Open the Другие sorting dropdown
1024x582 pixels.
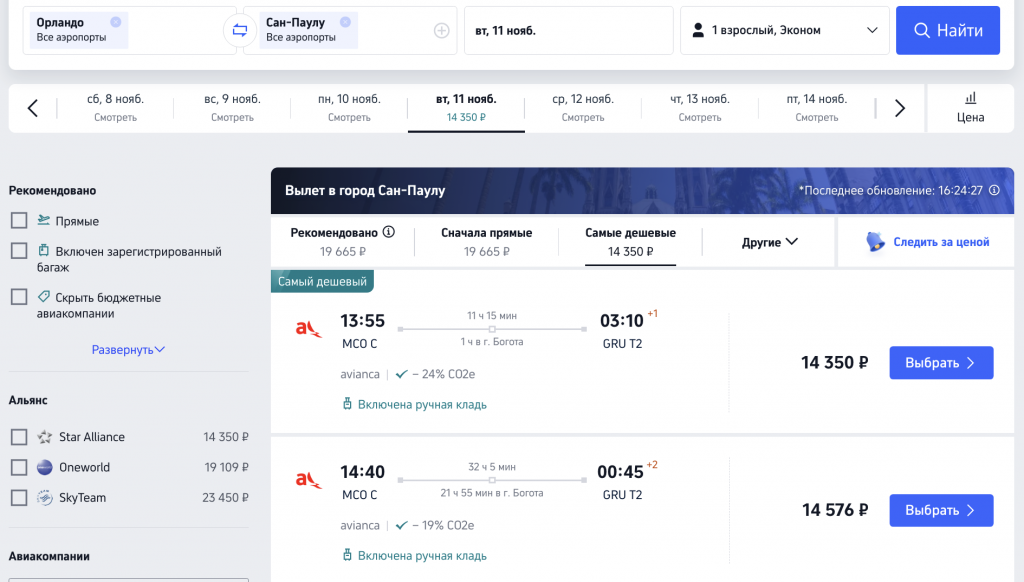click(x=769, y=242)
